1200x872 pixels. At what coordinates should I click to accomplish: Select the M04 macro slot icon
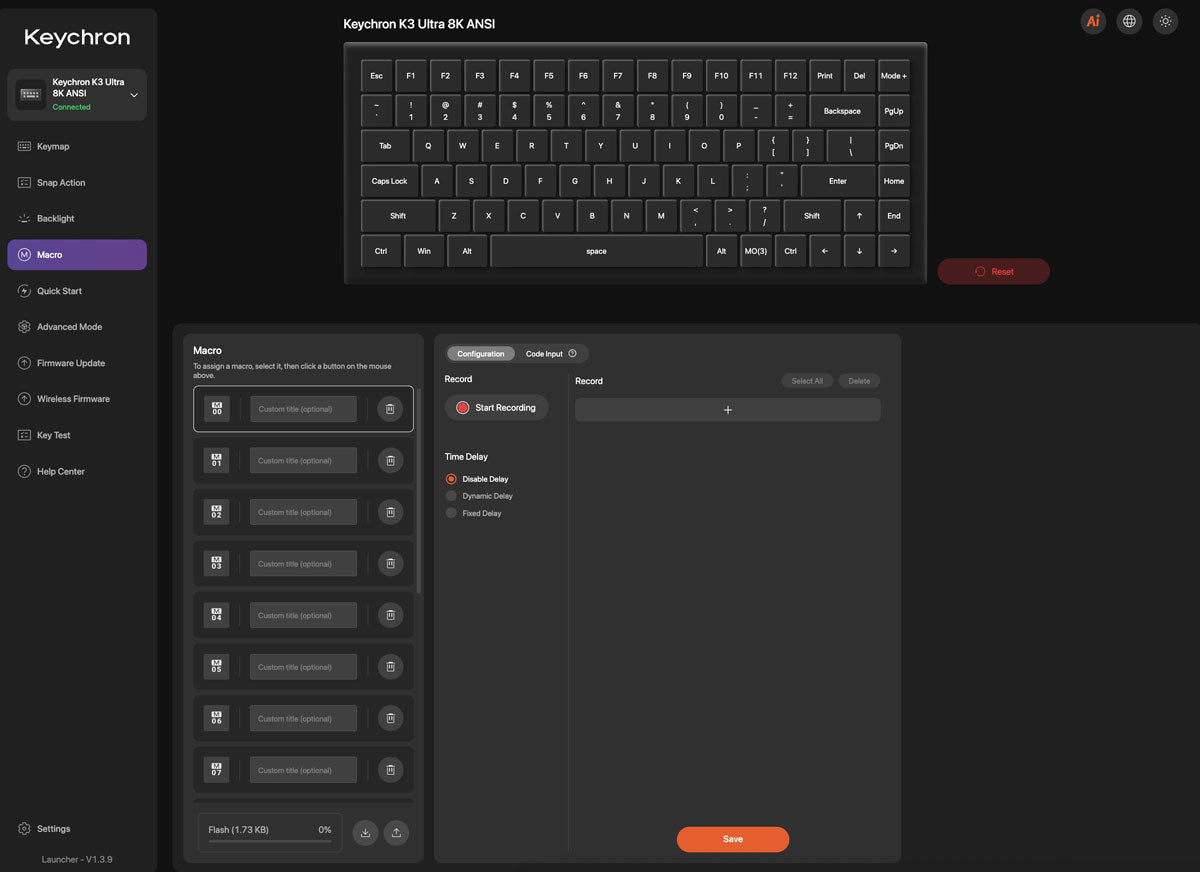pyautogui.click(x=217, y=615)
